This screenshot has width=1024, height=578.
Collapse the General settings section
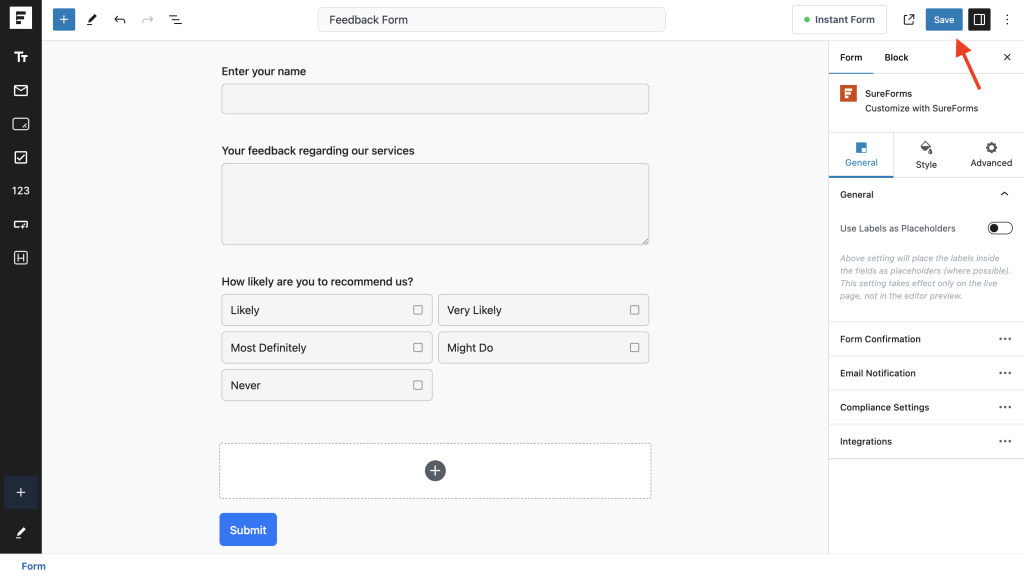1005,194
